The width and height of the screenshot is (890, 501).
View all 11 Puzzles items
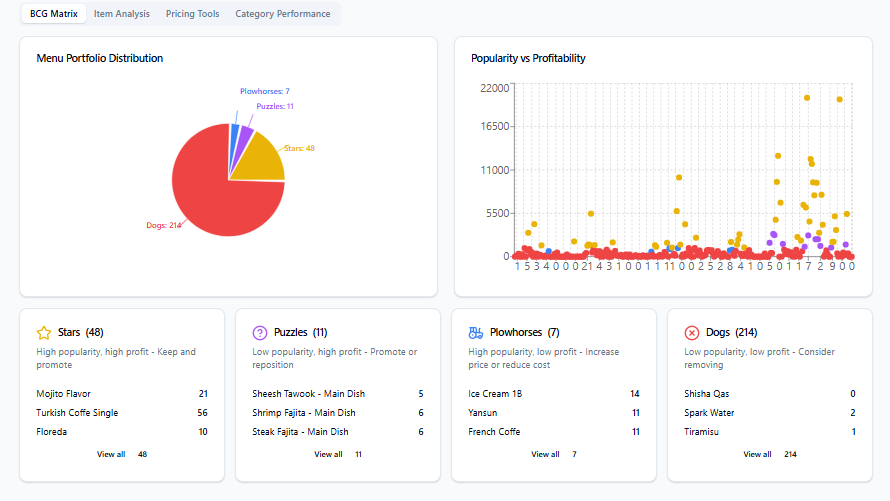[338, 454]
